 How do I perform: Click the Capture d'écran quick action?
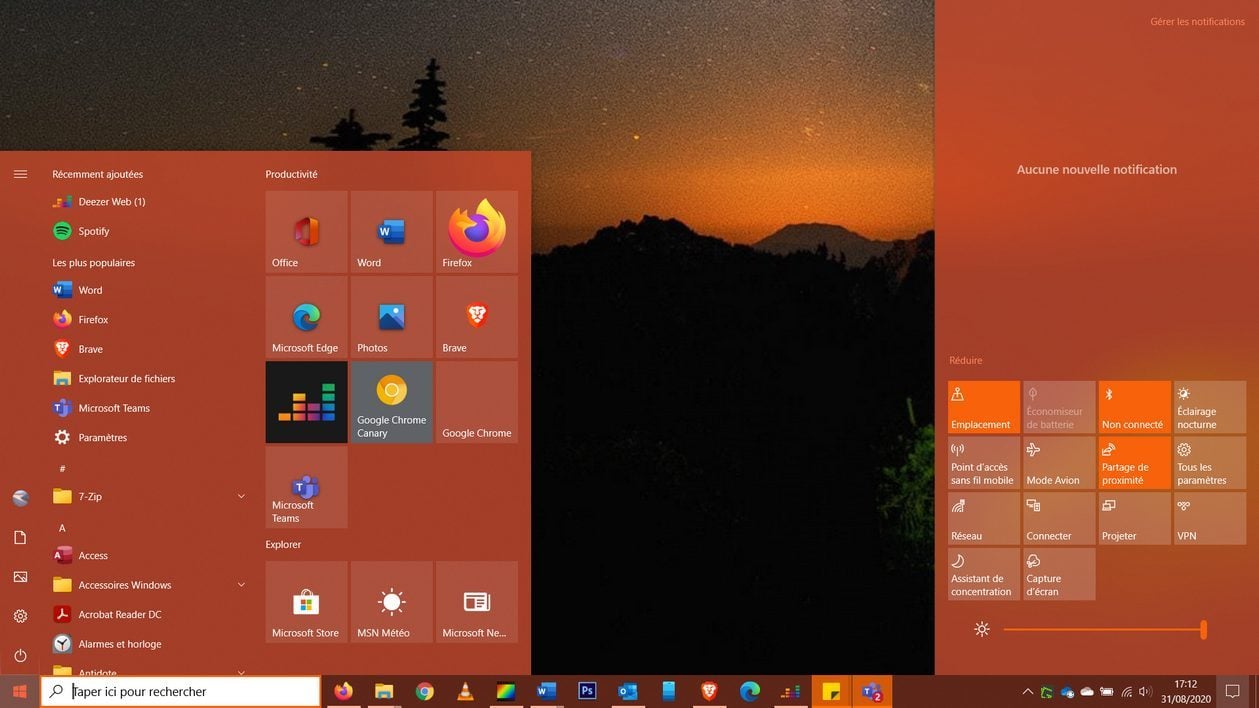tap(1059, 574)
